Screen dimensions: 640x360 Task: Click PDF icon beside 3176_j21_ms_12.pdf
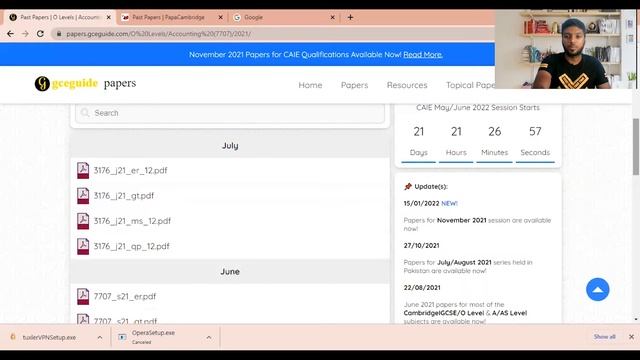tap(83, 221)
